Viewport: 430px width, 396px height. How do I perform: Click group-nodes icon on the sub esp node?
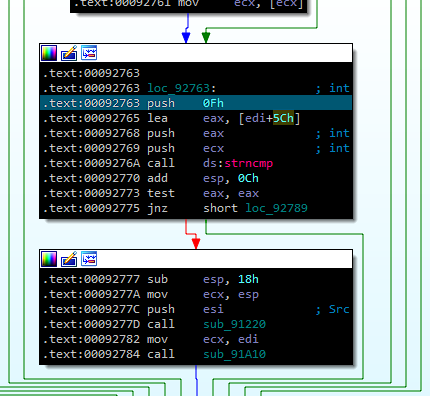89,259
